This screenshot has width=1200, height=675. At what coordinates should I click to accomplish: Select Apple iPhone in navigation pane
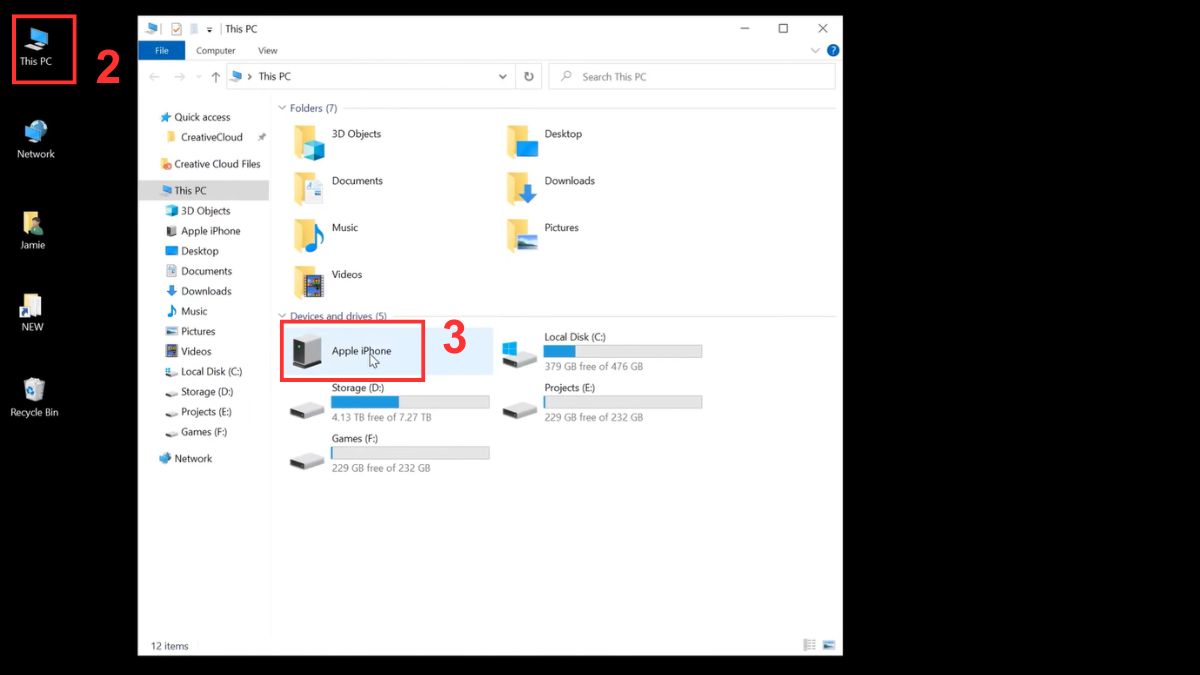pyautogui.click(x=210, y=231)
